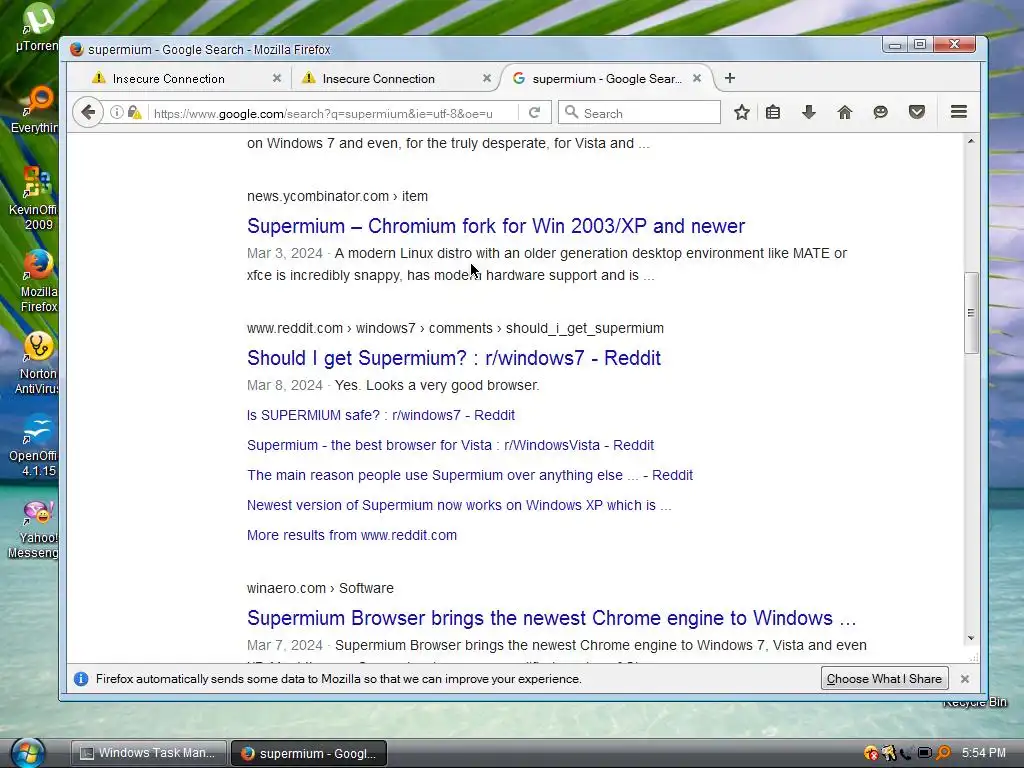The height and width of the screenshot is (768, 1024).
Task: Click Choose What I Share button
Action: click(884, 679)
